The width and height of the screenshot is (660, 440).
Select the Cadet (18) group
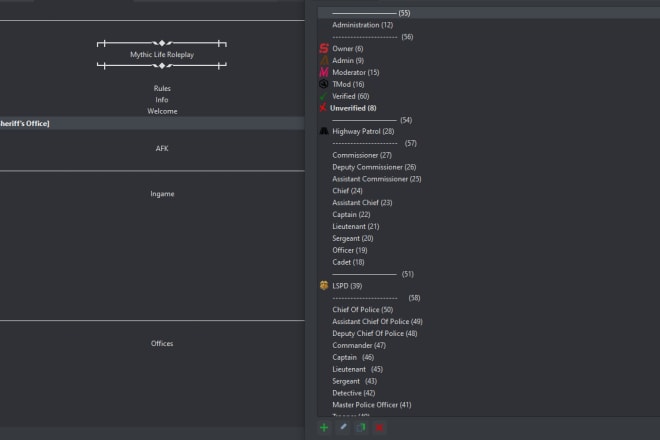(x=348, y=262)
